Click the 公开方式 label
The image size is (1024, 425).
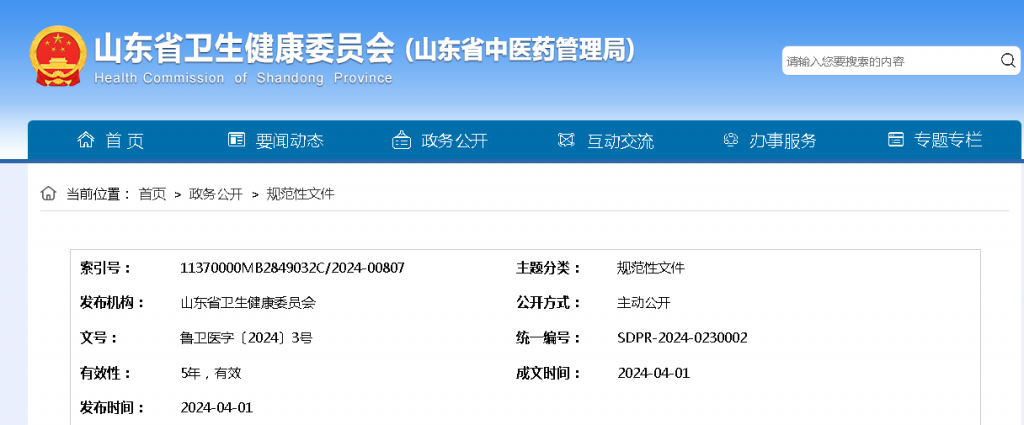coord(549,303)
